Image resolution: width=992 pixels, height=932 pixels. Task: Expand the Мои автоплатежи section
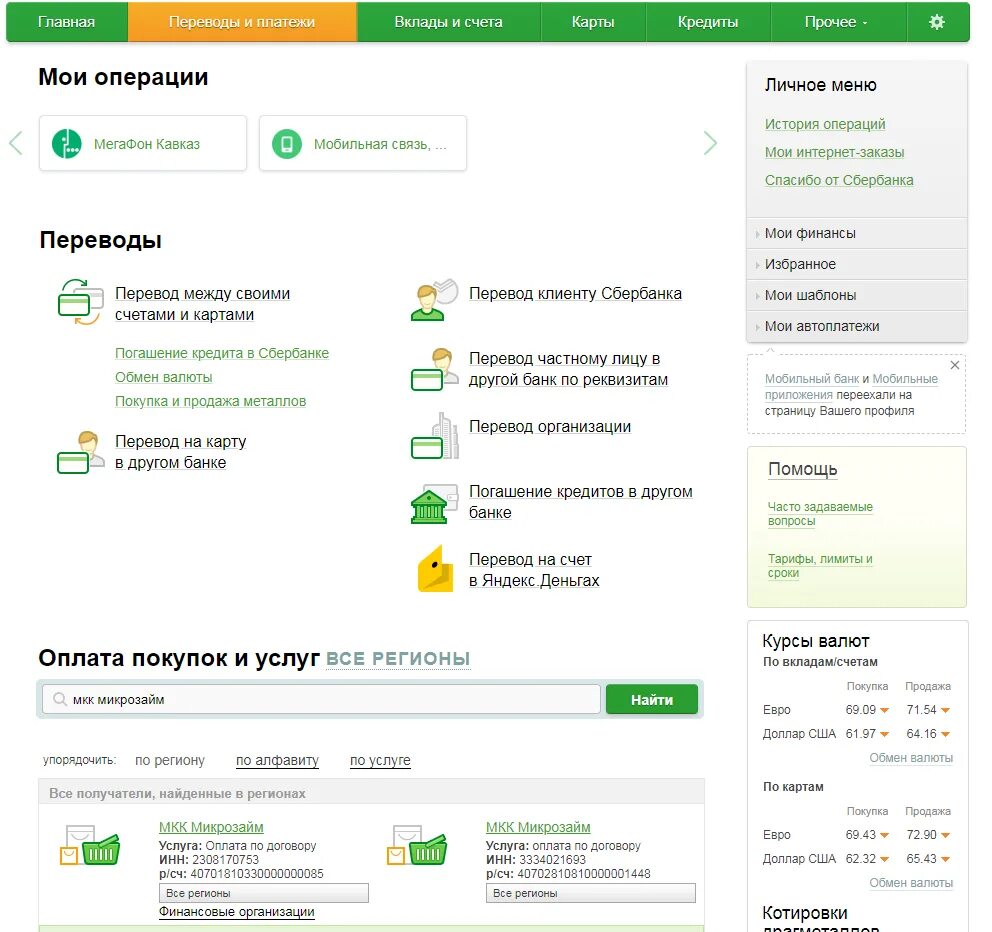click(x=857, y=326)
